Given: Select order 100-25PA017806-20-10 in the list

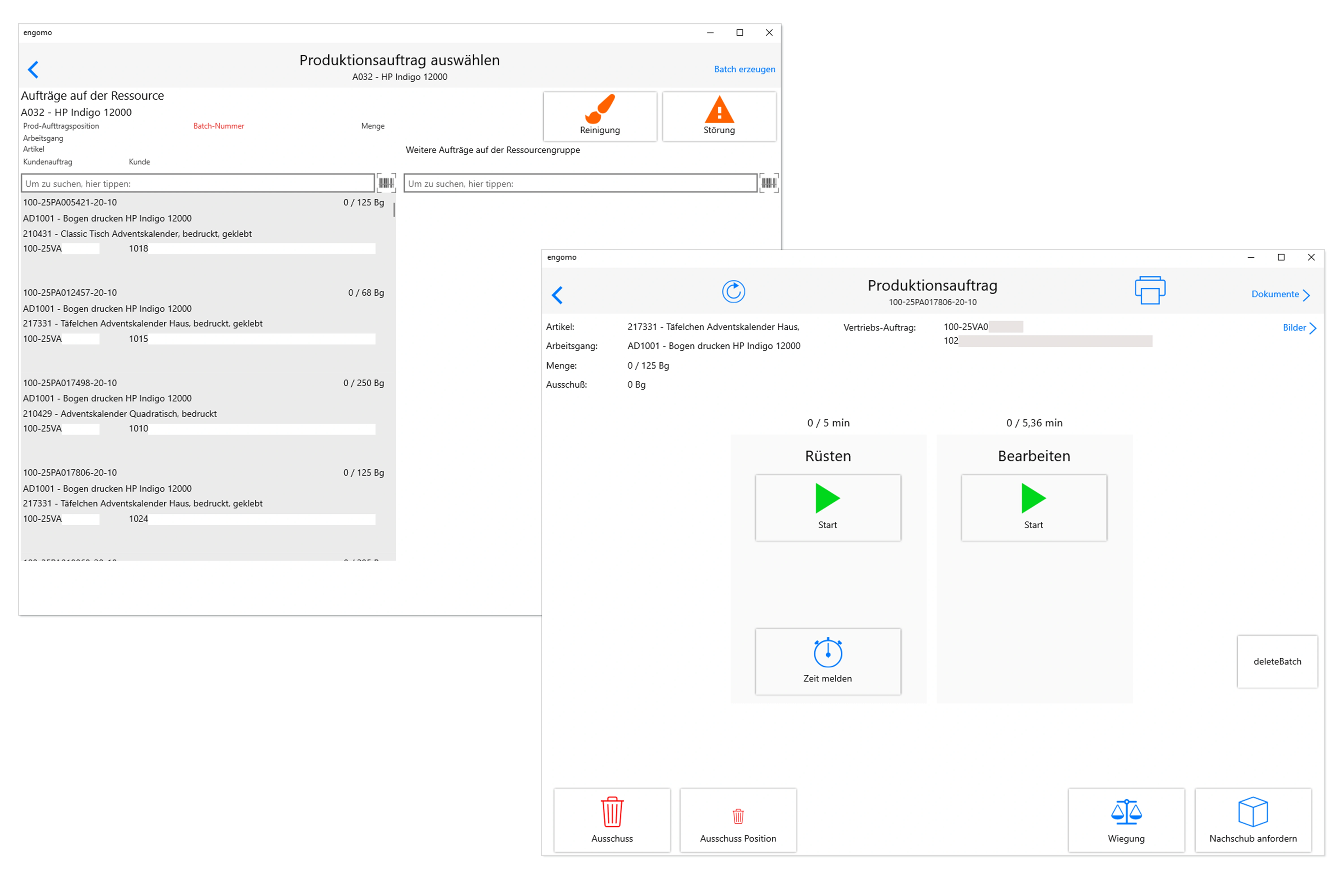Looking at the screenshot, I should 208,508.
